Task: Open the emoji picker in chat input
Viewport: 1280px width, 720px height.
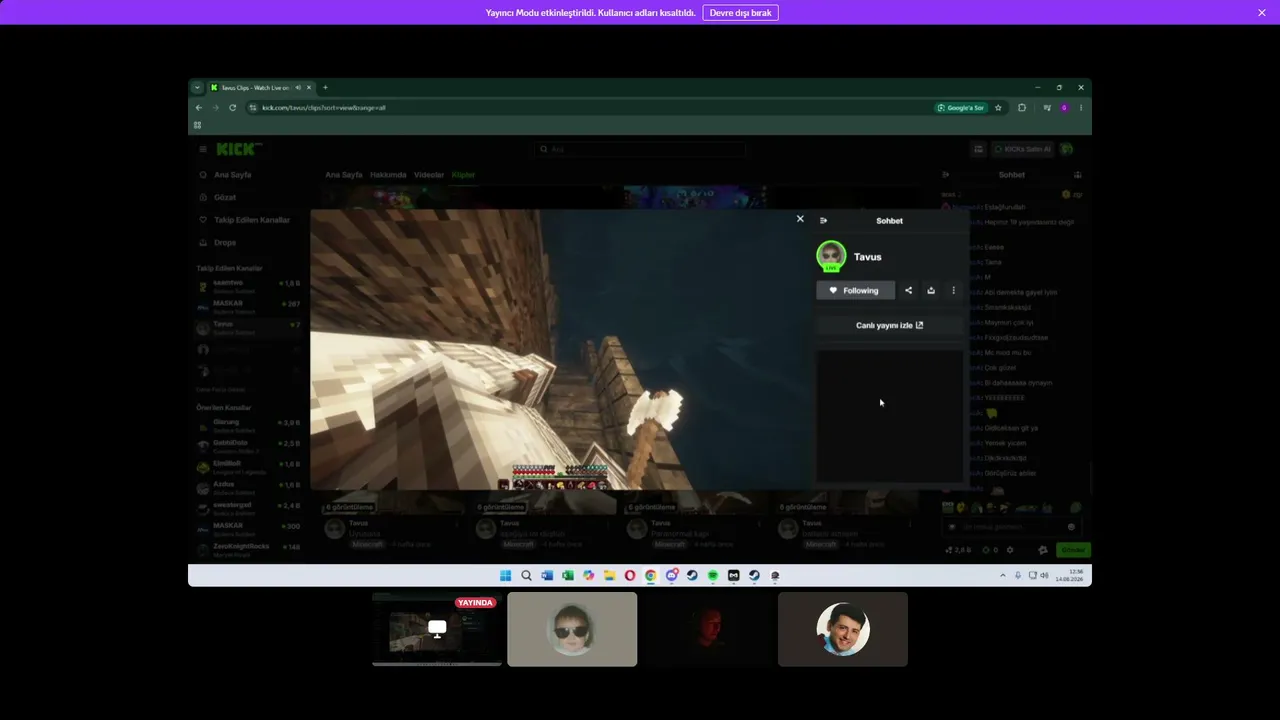Action: point(1071,527)
